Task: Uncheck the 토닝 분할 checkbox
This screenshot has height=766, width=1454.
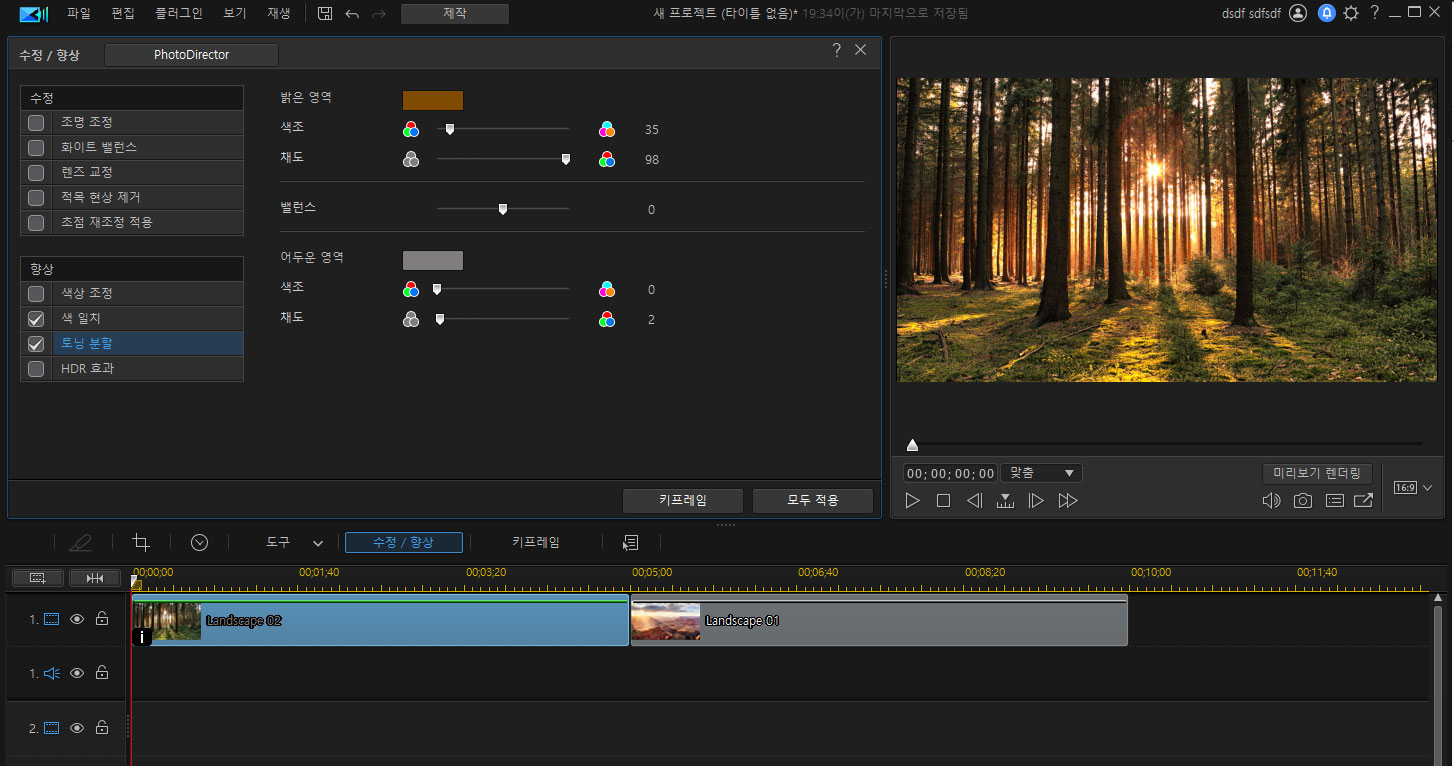Action: tap(36, 344)
